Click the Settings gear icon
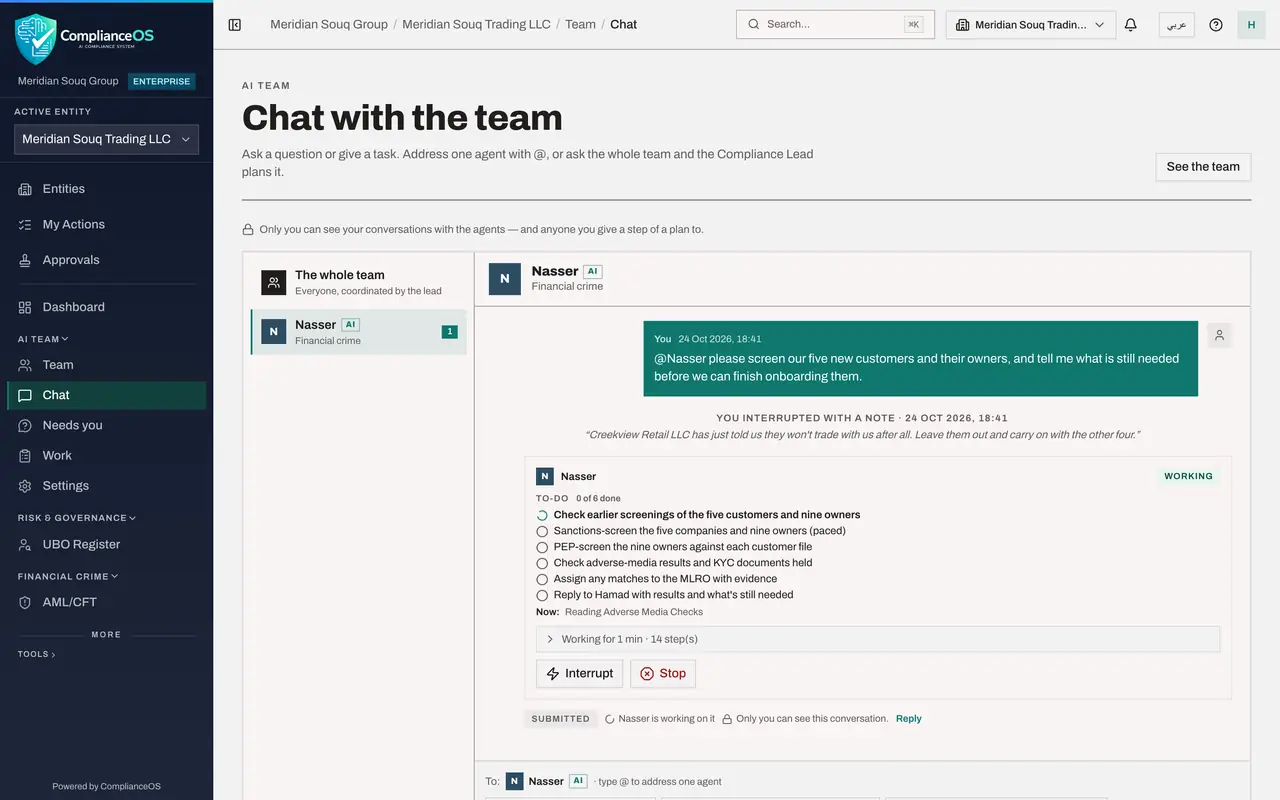Viewport: 1280px width, 800px height. point(25,486)
